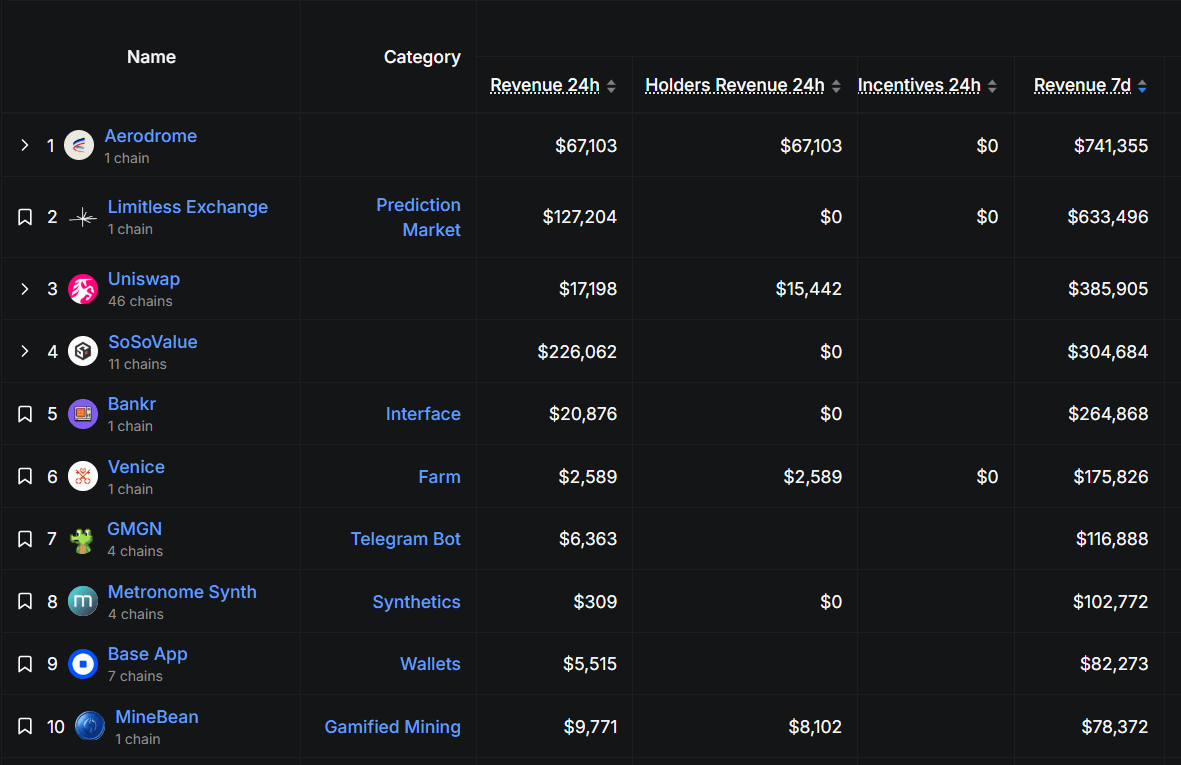
Task: Click the $127,204 revenue value
Action: [580, 218]
